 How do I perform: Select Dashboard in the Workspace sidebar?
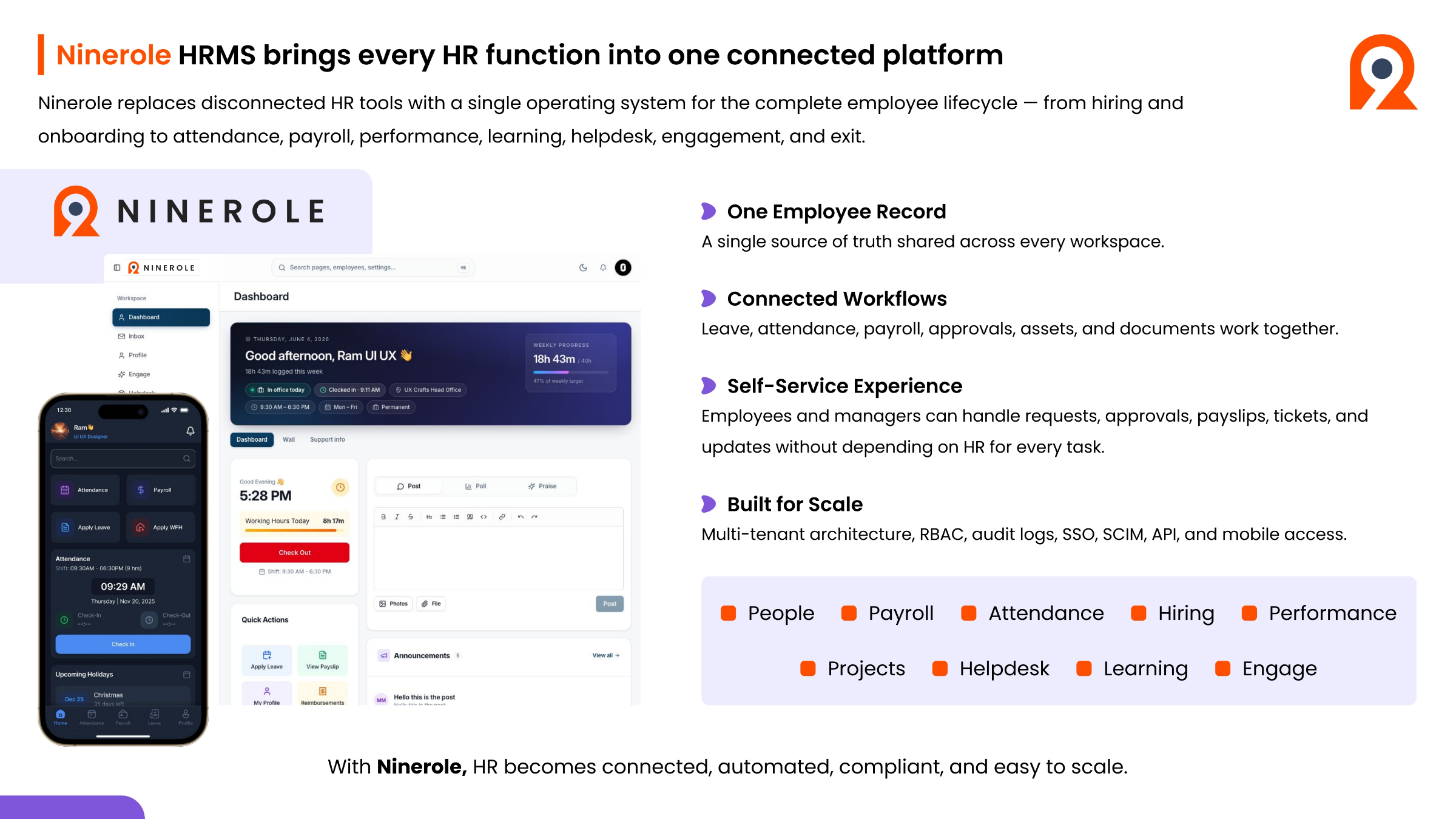coord(161,317)
